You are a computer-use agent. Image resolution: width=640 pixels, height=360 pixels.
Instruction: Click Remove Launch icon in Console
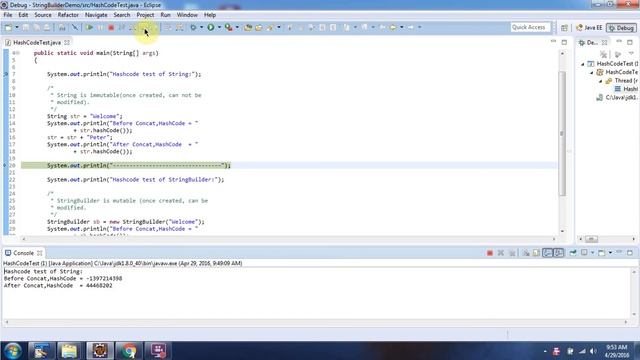[x=501, y=253]
